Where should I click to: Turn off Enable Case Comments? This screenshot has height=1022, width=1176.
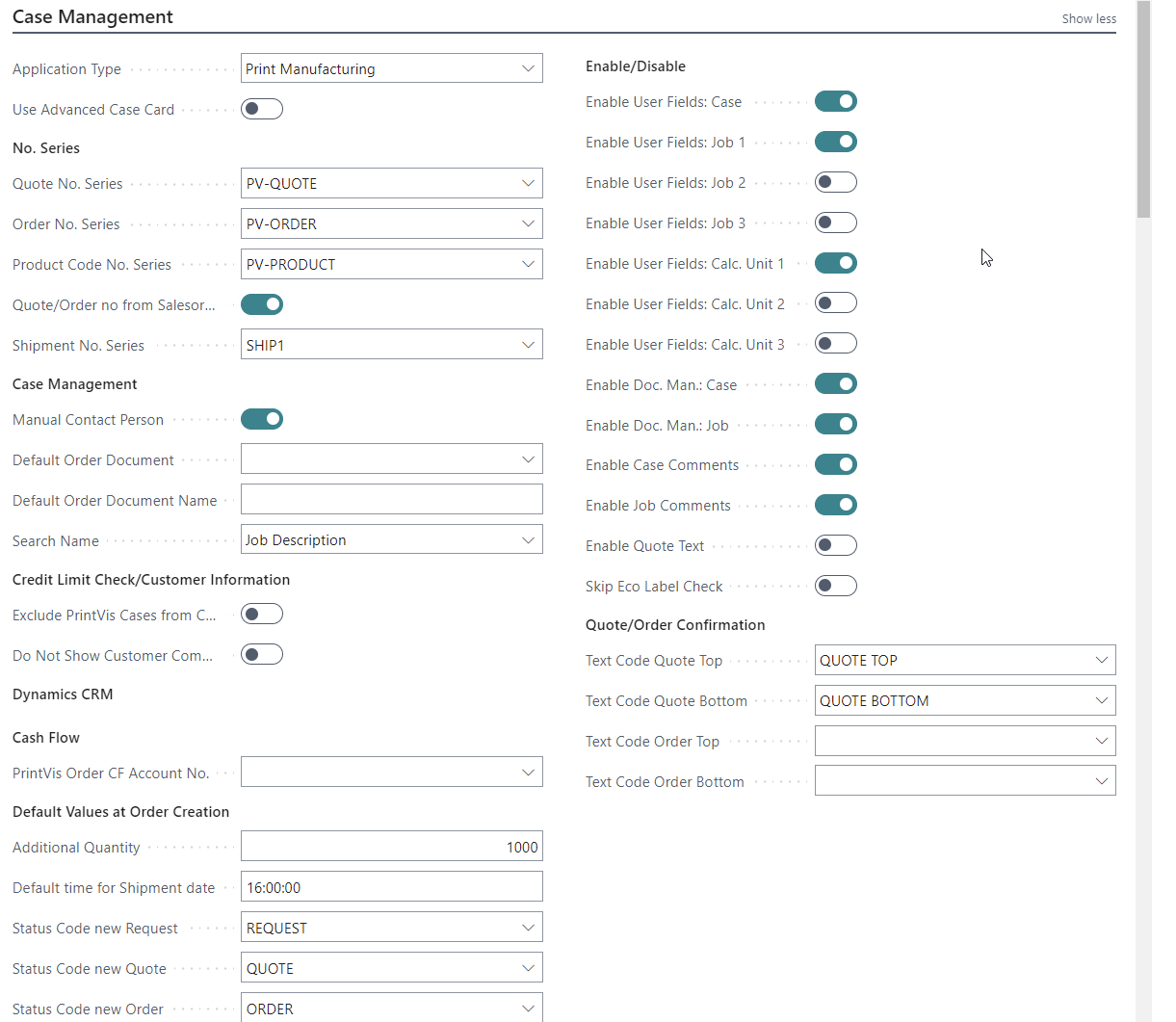[x=835, y=464]
